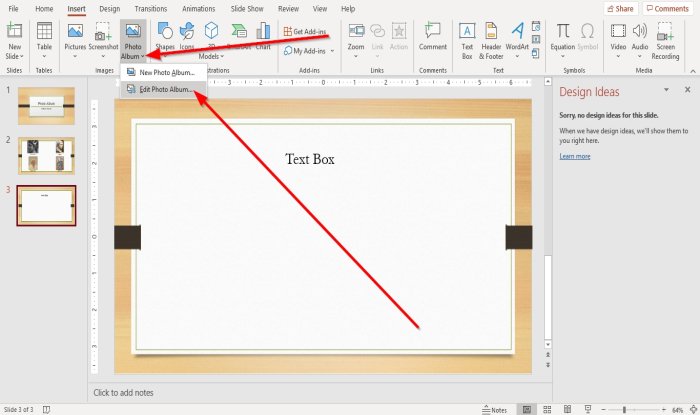Close the Design Ideas pane
This screenshot has width=700, height=415.
(x=688, y=90)
